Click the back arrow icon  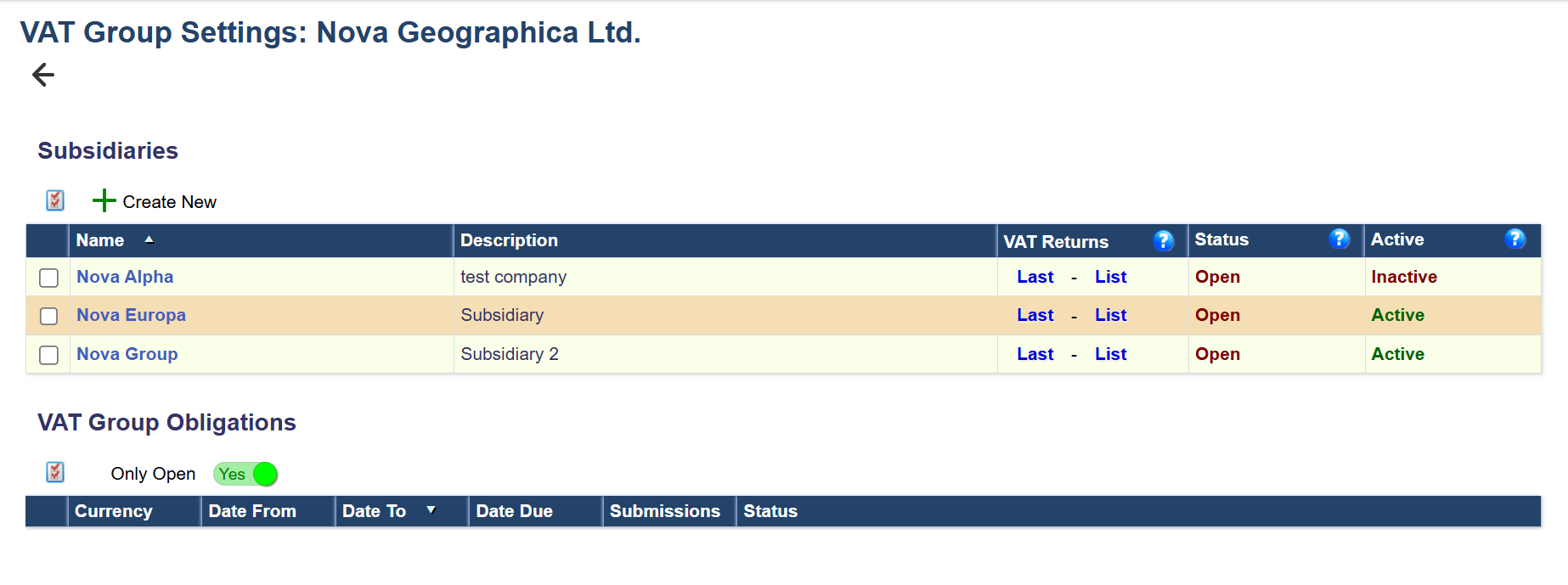[43, 75]
